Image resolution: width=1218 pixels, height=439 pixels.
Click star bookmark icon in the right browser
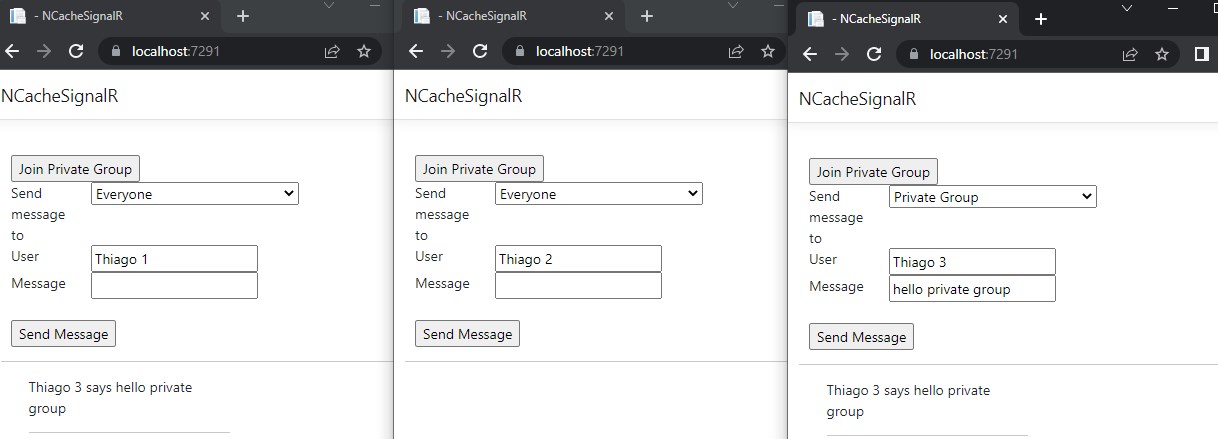click(x=1162, y=54)
